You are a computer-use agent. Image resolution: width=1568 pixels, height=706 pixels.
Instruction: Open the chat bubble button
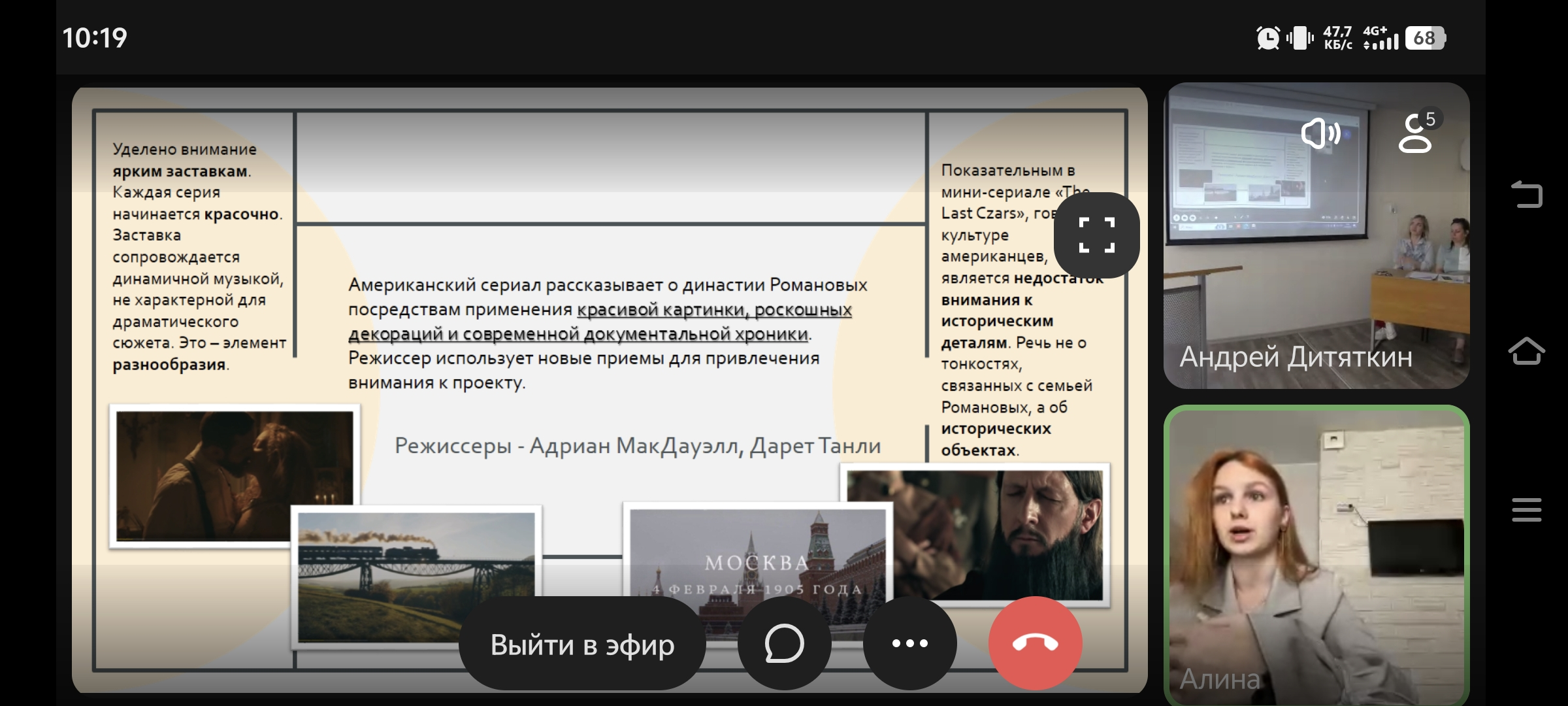point(784,643)
